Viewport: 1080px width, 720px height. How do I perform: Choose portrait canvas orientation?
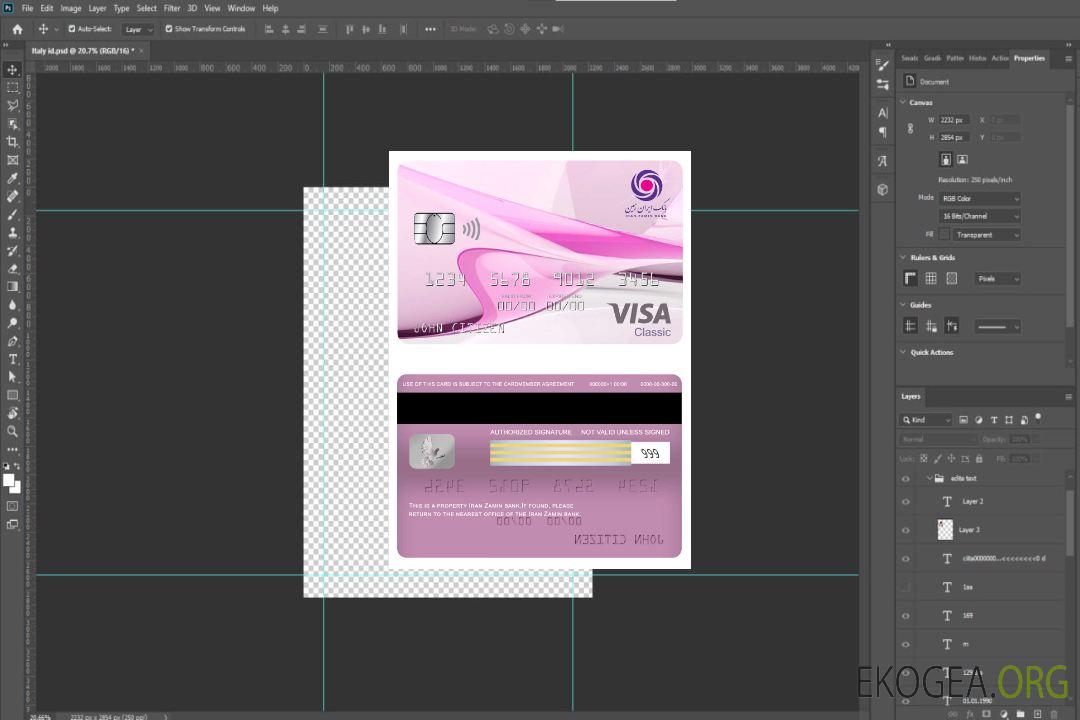(x=946, y=159)
